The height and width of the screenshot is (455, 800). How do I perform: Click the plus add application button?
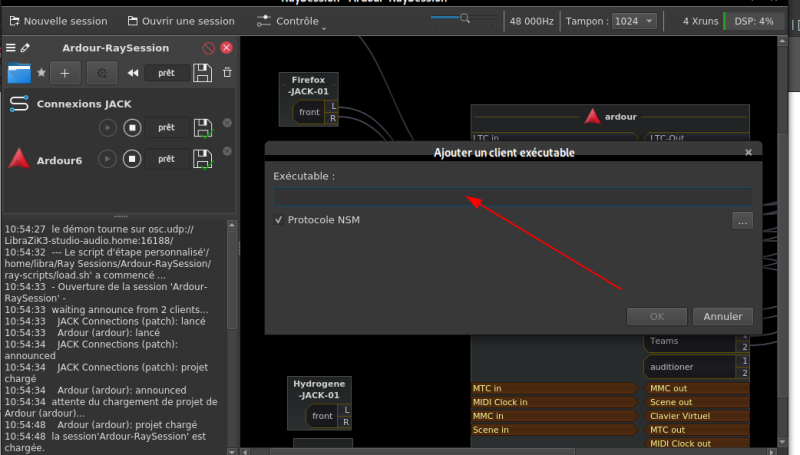65,73
